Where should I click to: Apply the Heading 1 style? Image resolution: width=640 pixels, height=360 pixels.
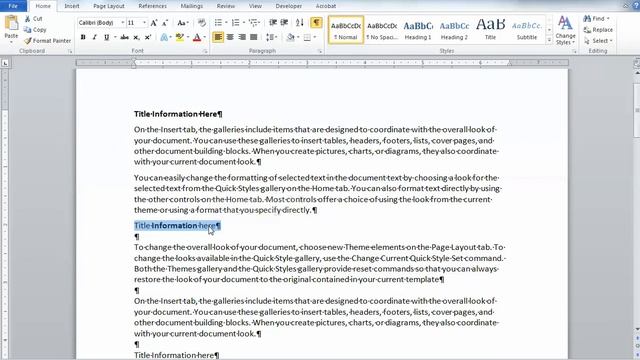click(418, 30)
